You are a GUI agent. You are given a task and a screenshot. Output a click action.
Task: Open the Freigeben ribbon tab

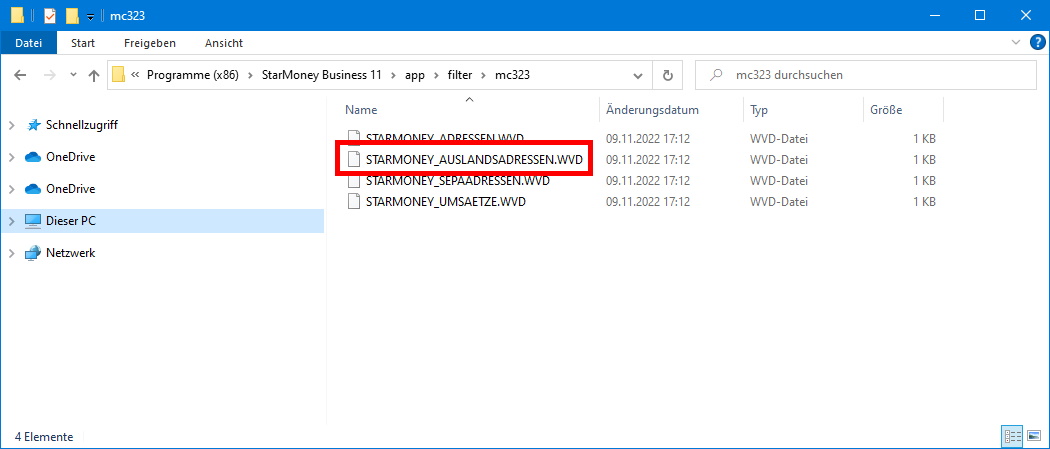(150, 43)
